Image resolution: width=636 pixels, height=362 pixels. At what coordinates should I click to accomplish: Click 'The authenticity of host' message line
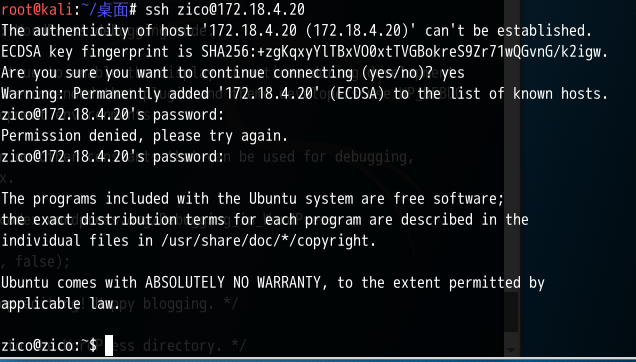coord(297,31)
